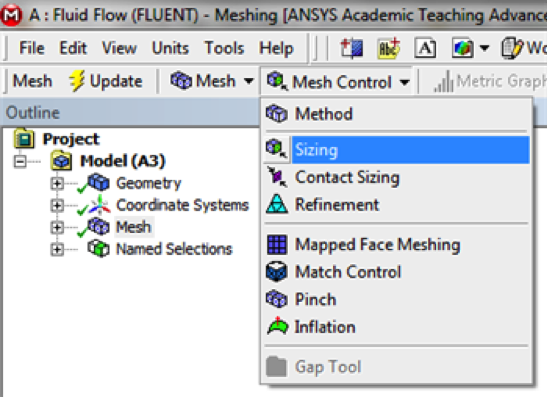Click the Method cube icon in the menu
Screen dimensions: 548x398
tap(276, 114)
